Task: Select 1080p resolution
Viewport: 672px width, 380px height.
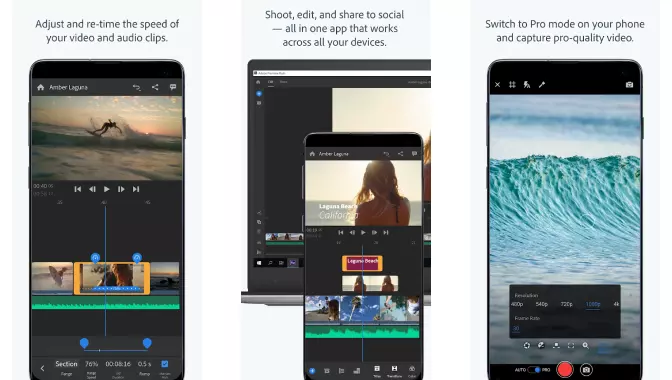Action: pos(593,304)
